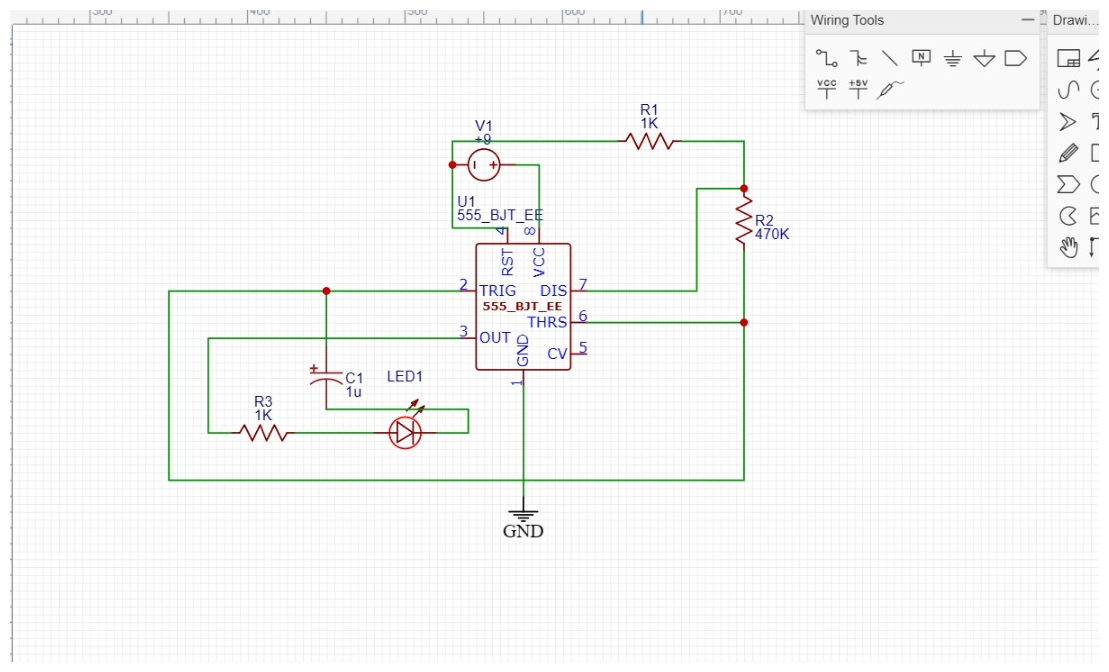Select the Bus Entry tool
1109x672 pixels.
pos(889,58)
